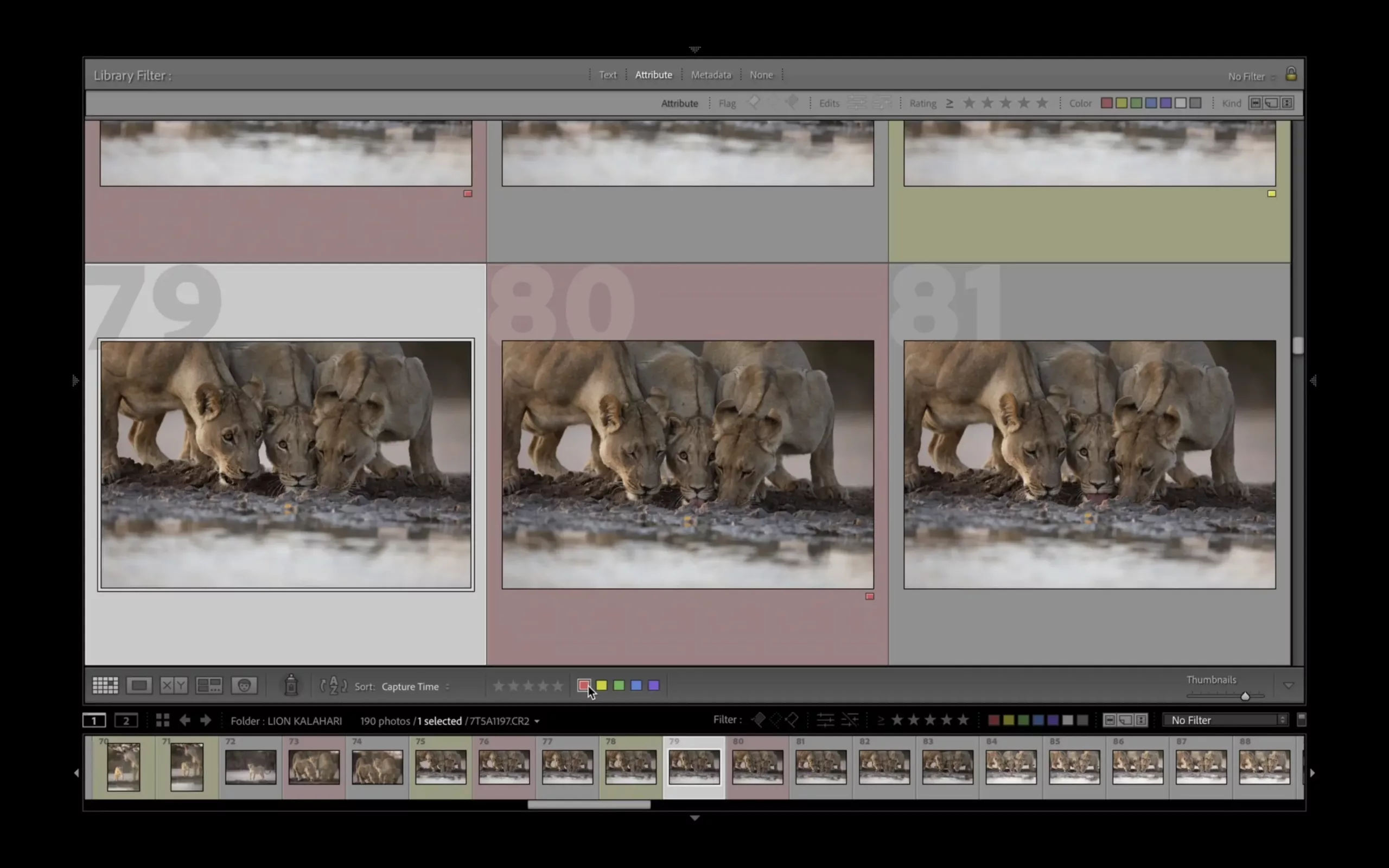
Task: Filter by blue label in filmstrip Filter bar
Action: coord(1038,719)
